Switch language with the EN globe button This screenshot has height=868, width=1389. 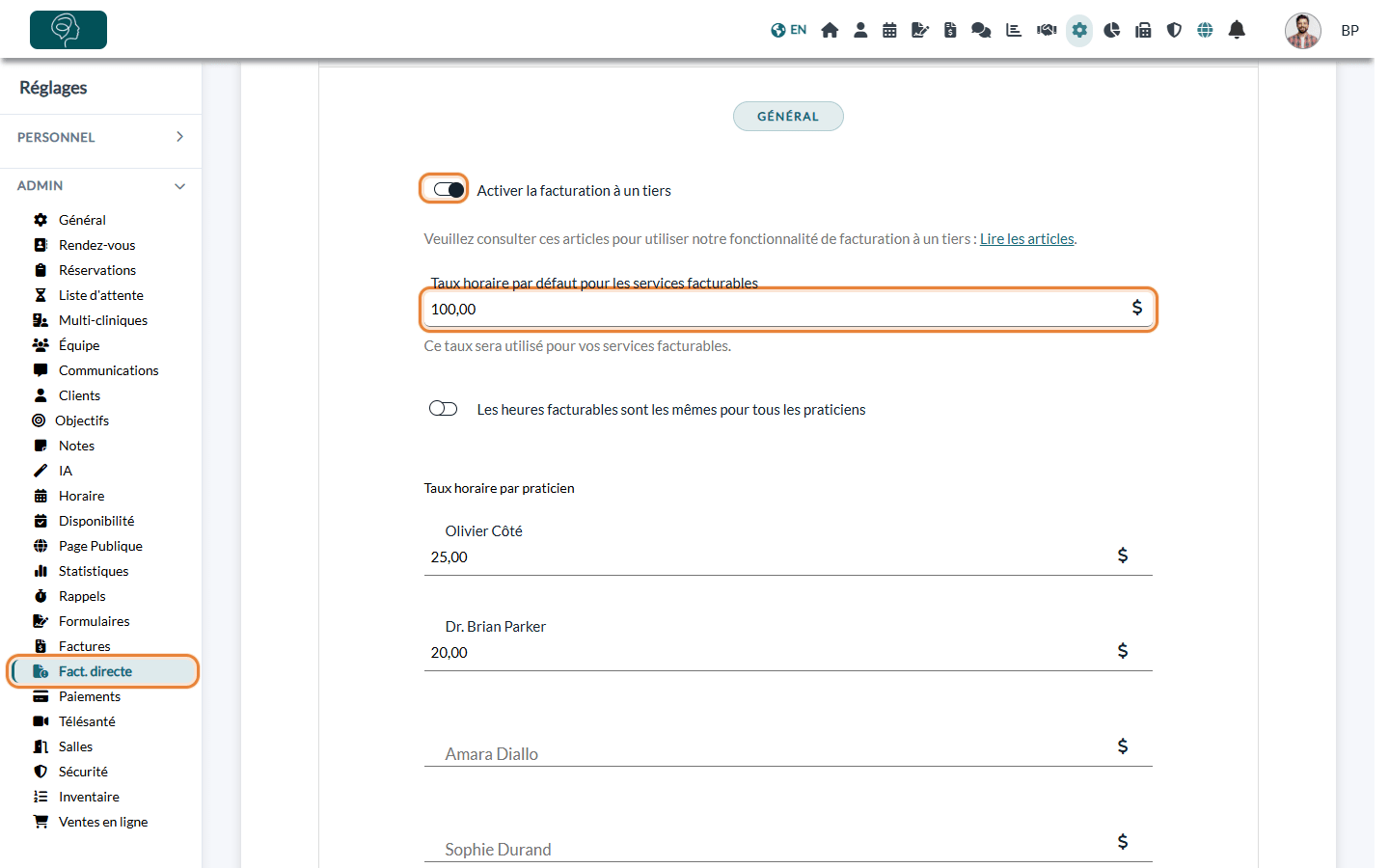(788, 30)
